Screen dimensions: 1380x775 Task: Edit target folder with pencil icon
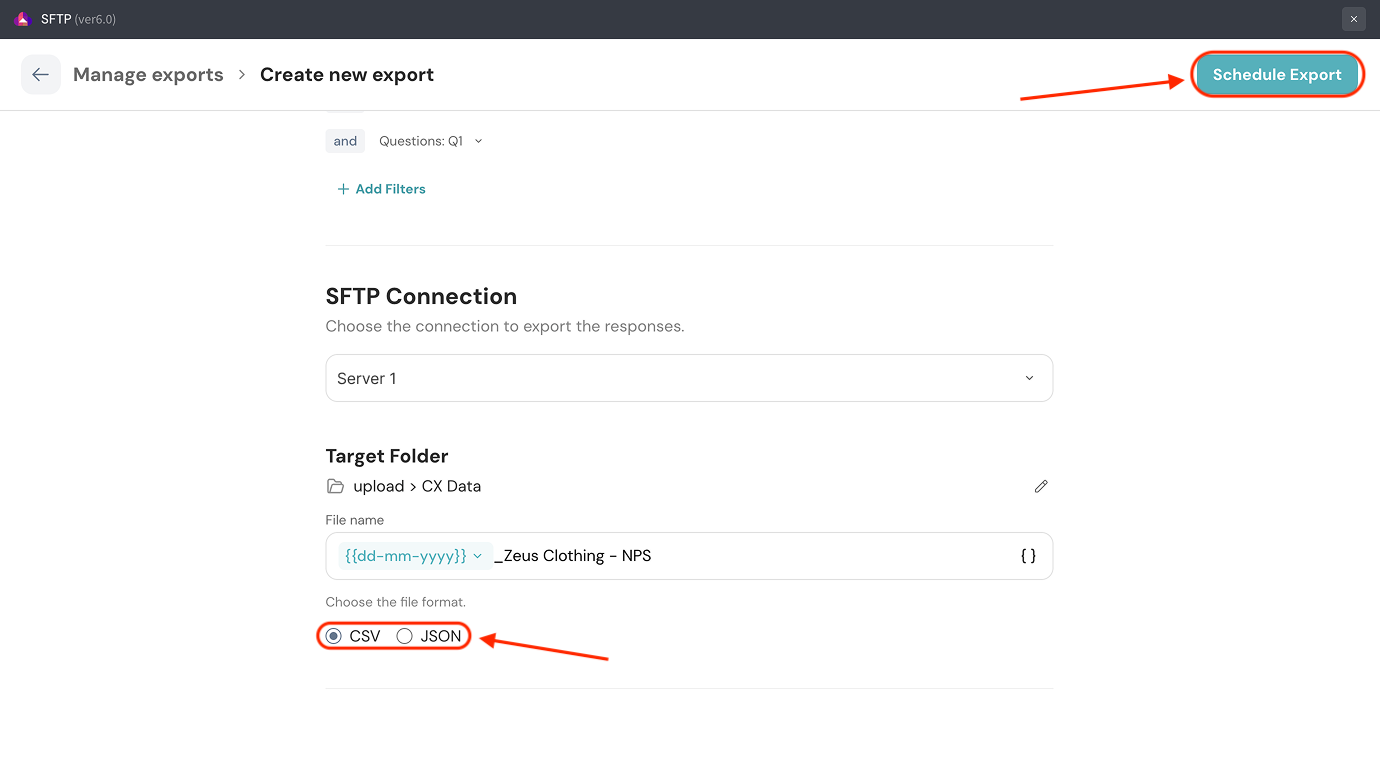click(x=1040, y=487)
